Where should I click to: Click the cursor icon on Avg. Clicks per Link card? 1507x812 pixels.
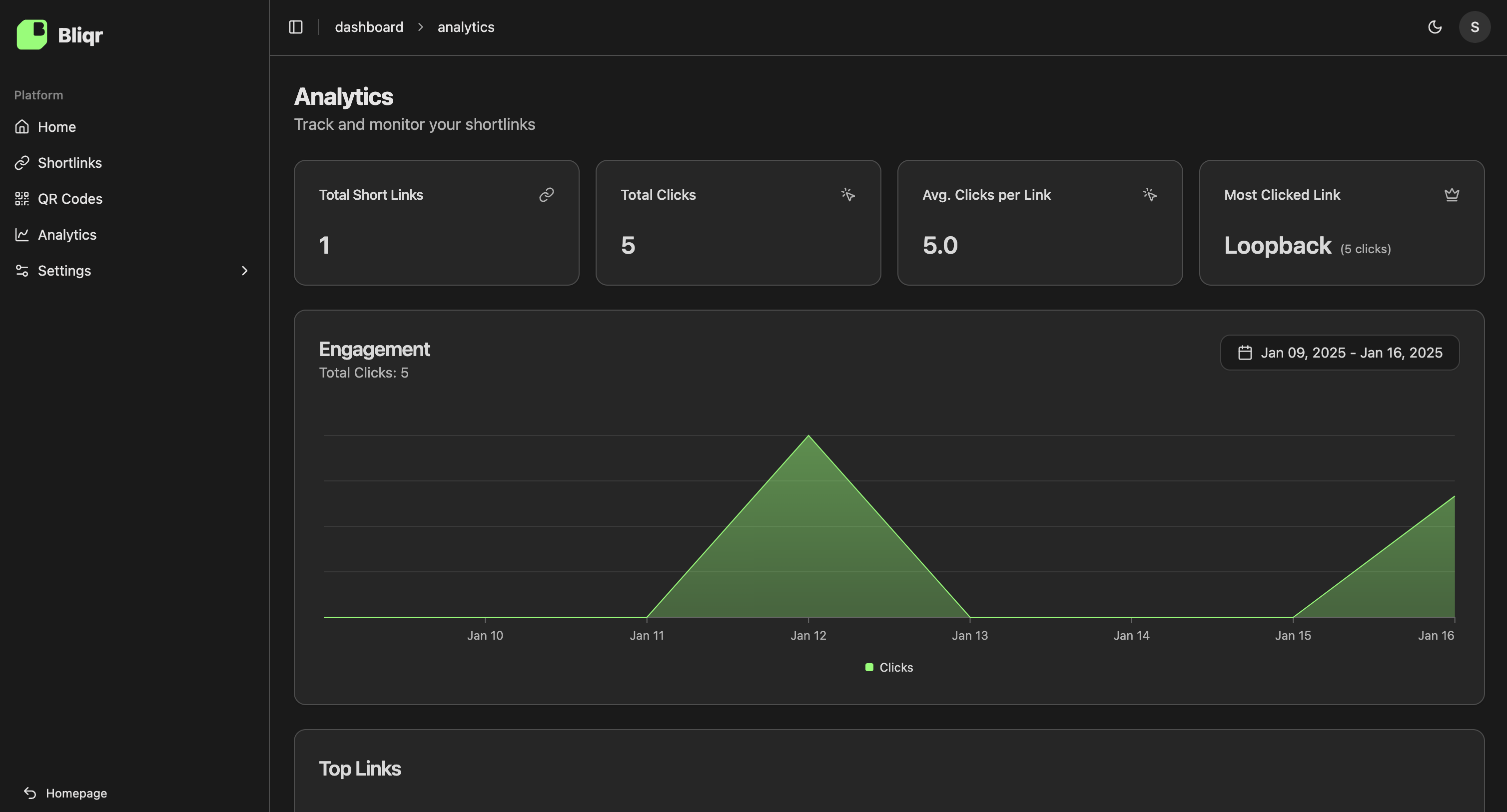(1150, 195)
